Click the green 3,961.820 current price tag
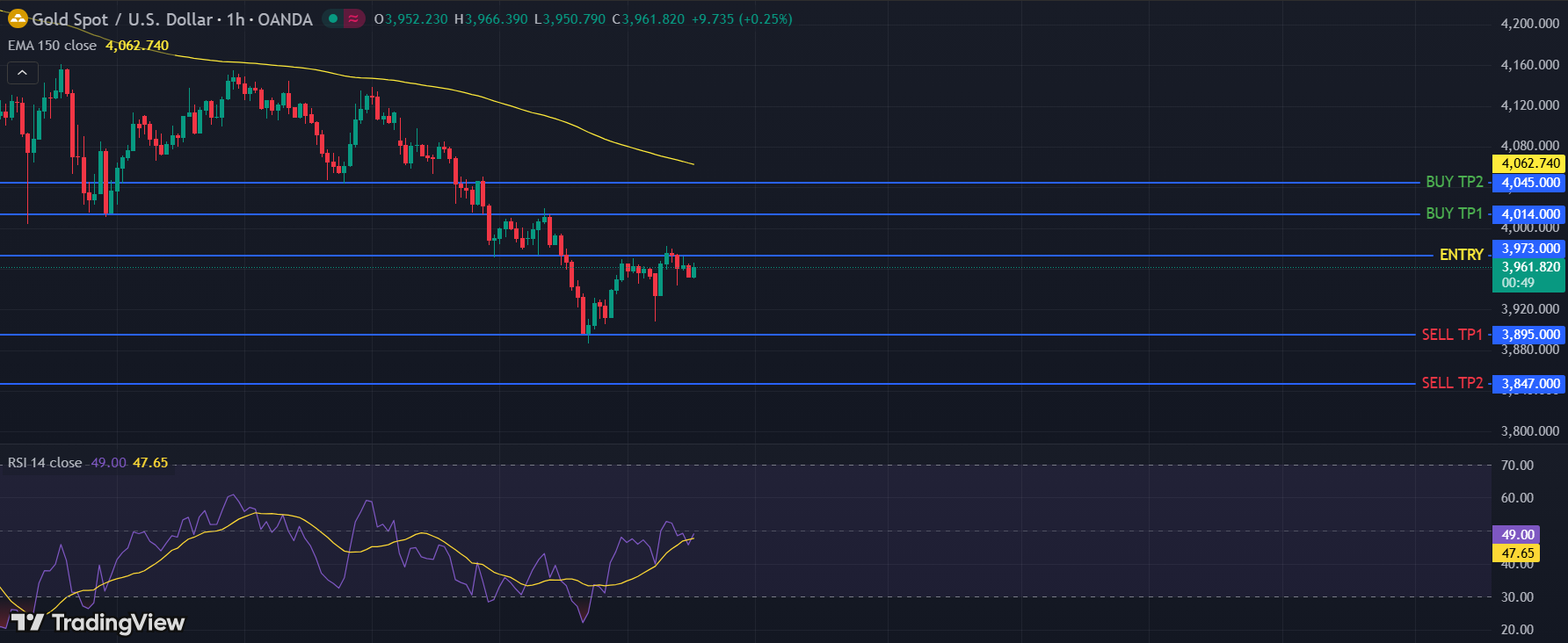 pyautogui.click(x=1530, y=267)
